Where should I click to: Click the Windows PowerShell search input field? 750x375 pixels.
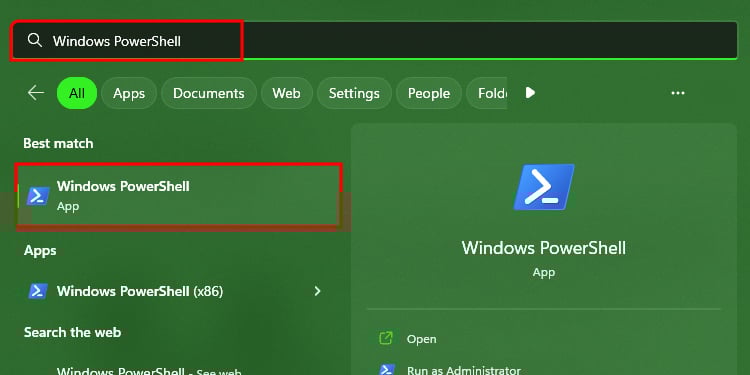(x=375, y=41)
